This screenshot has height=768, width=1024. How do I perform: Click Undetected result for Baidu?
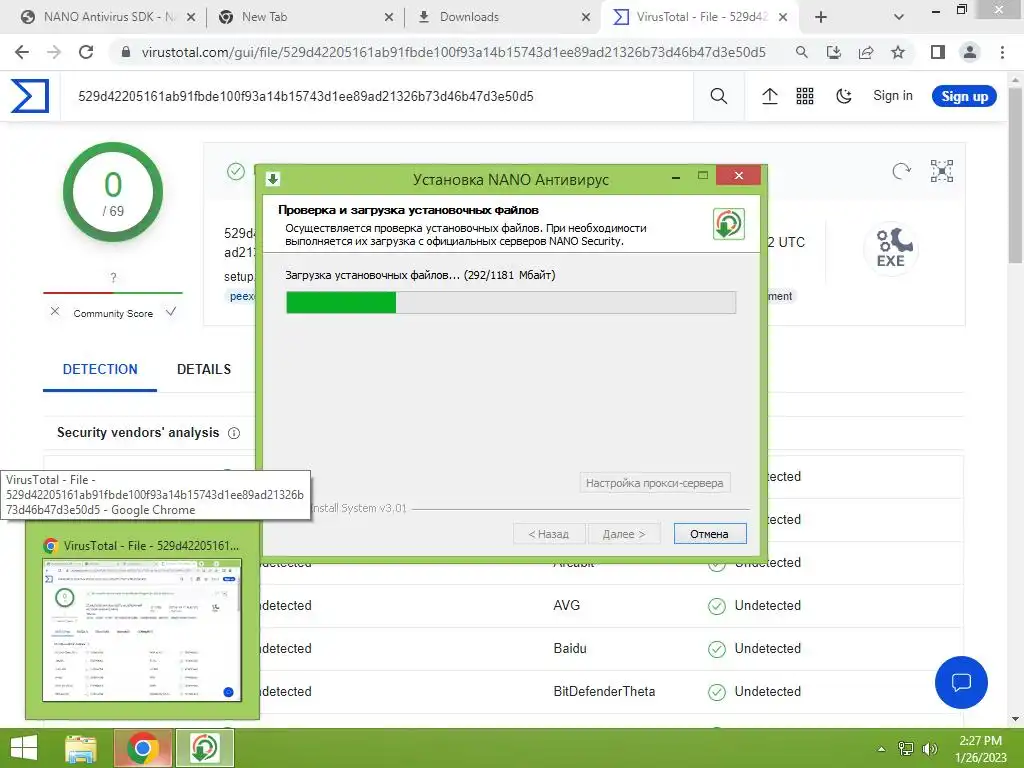pyautogui.click(x=767, y=648)
